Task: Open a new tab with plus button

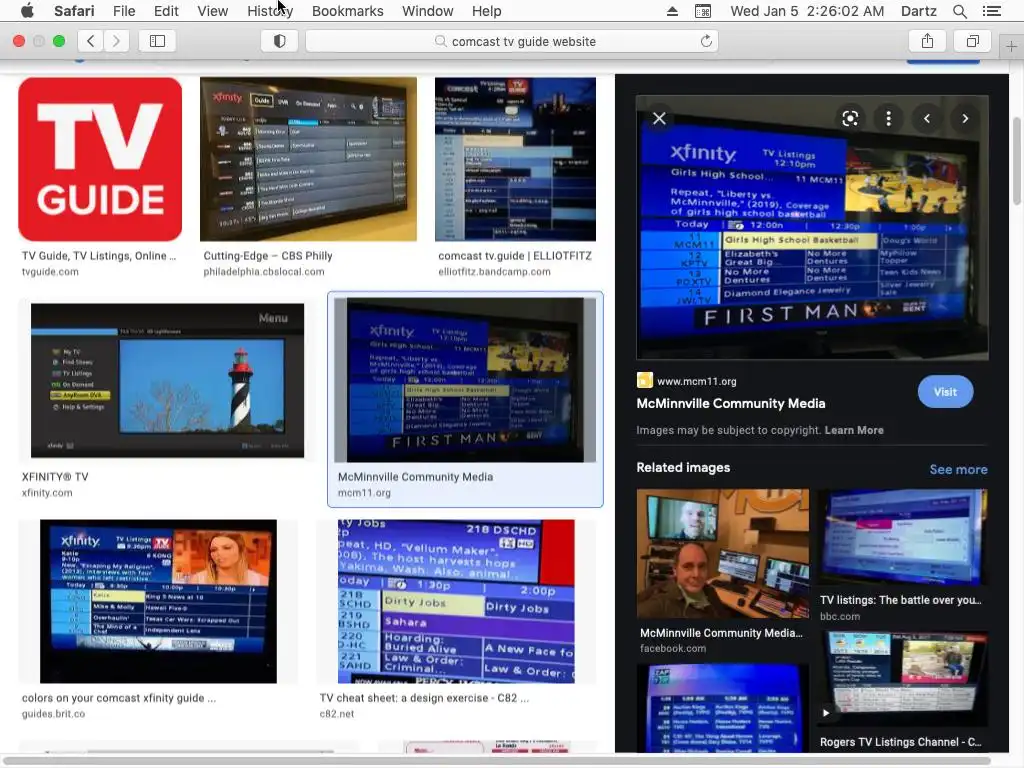Action: (x=1011, y=46)
